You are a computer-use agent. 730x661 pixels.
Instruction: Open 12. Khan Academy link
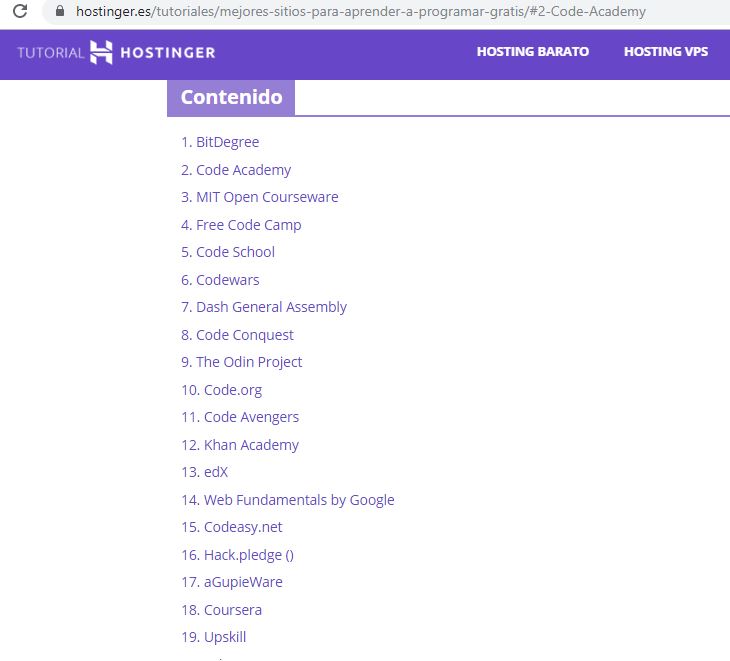click(x=240, y=445)
